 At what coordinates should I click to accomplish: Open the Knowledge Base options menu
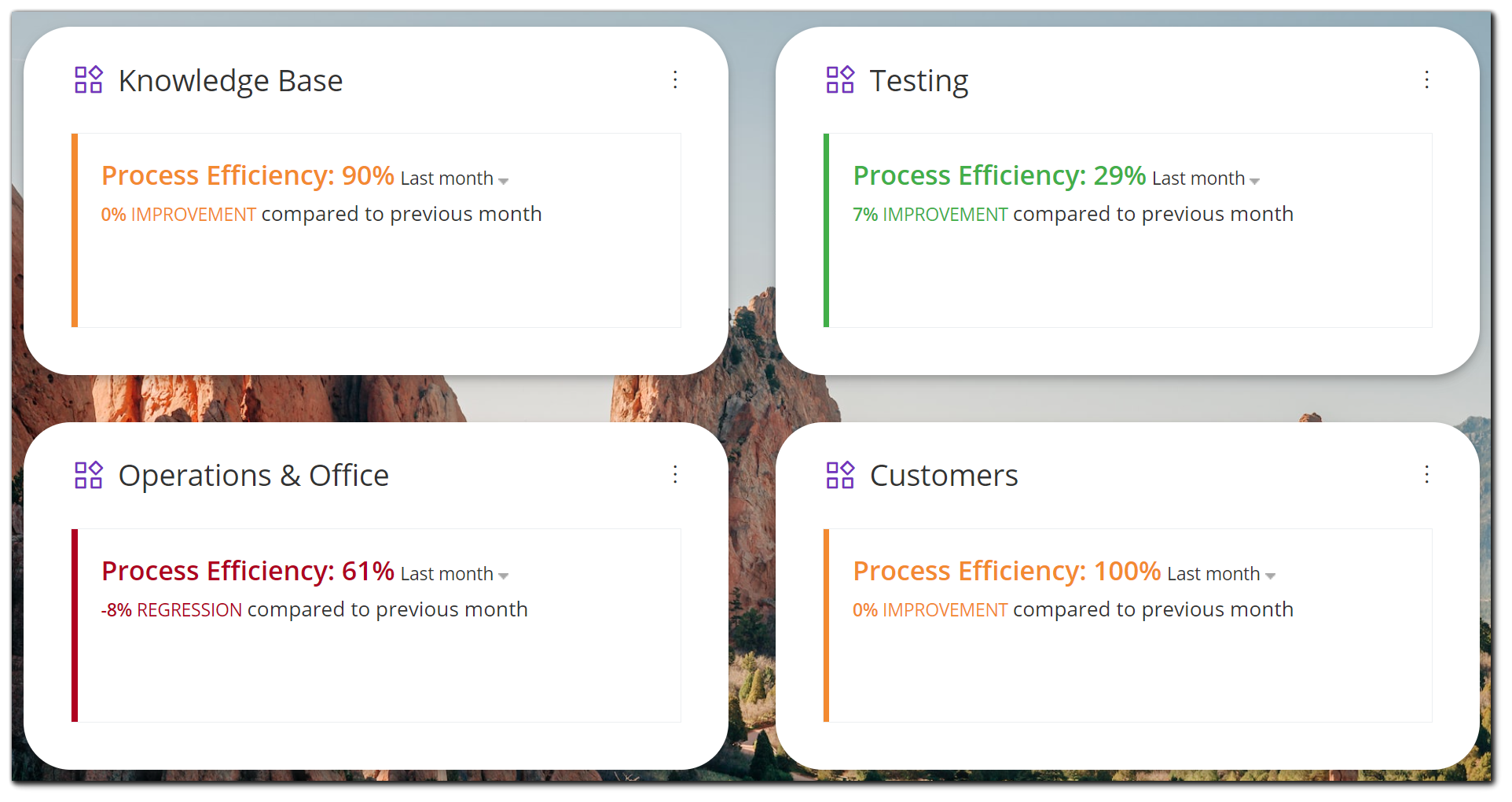click(x=675, y=79)
